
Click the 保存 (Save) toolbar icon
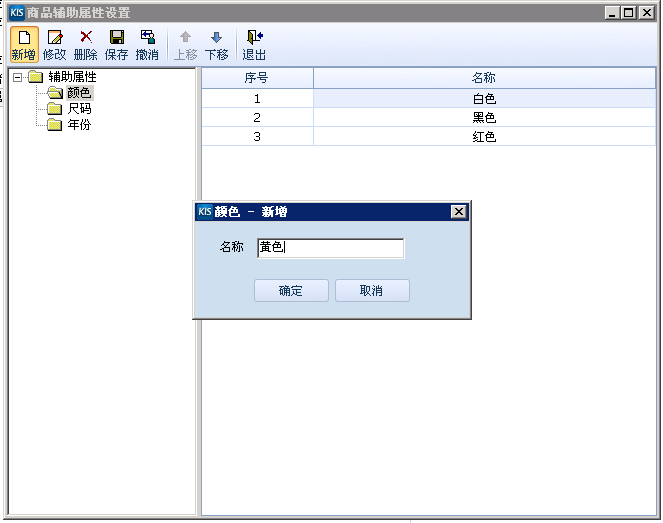pos(117,37)
